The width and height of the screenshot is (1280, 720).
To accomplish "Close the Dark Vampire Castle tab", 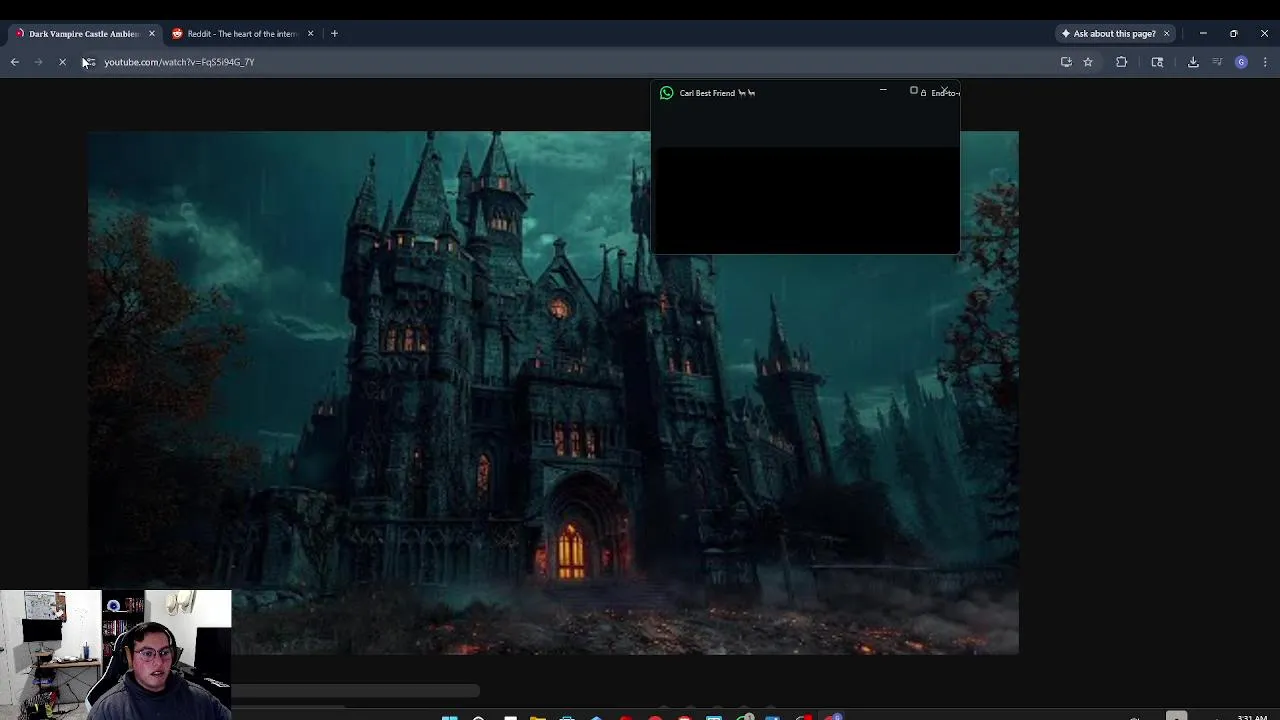I will click(x=152, y=33).
